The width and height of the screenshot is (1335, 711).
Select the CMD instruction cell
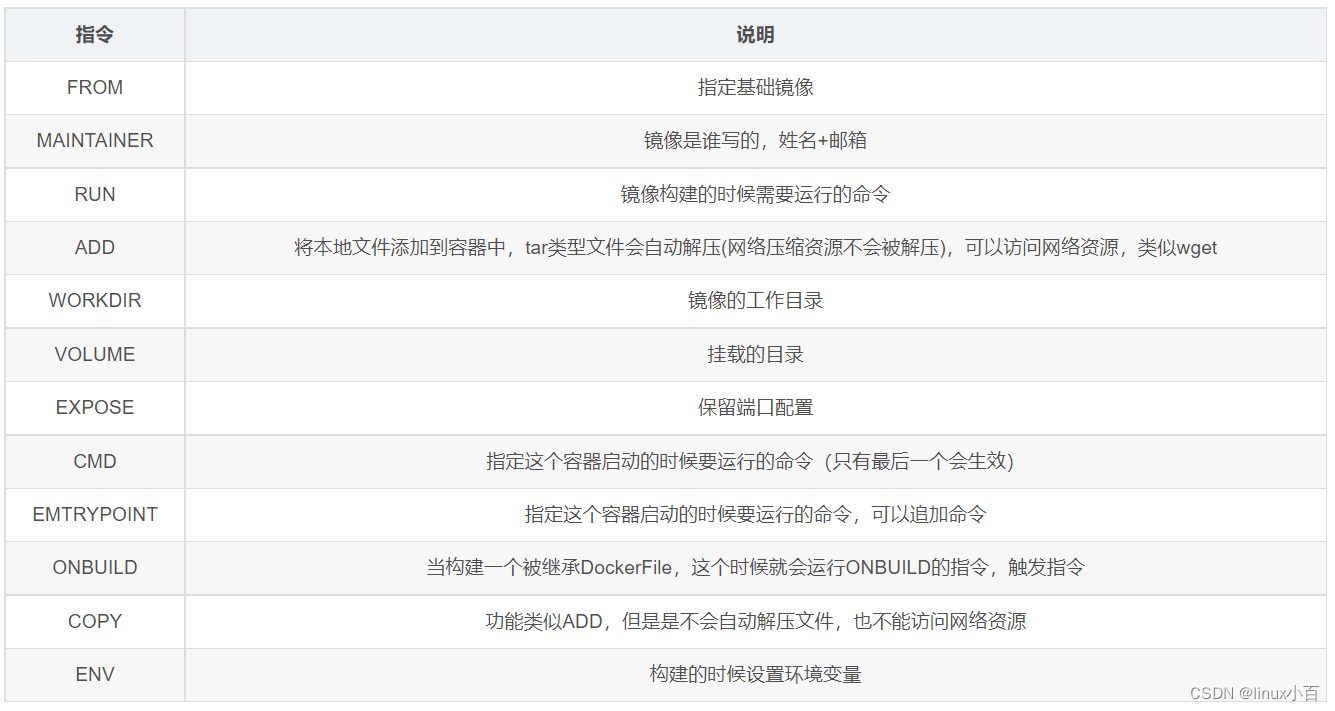pyautogui.click(x=96, y=461)
